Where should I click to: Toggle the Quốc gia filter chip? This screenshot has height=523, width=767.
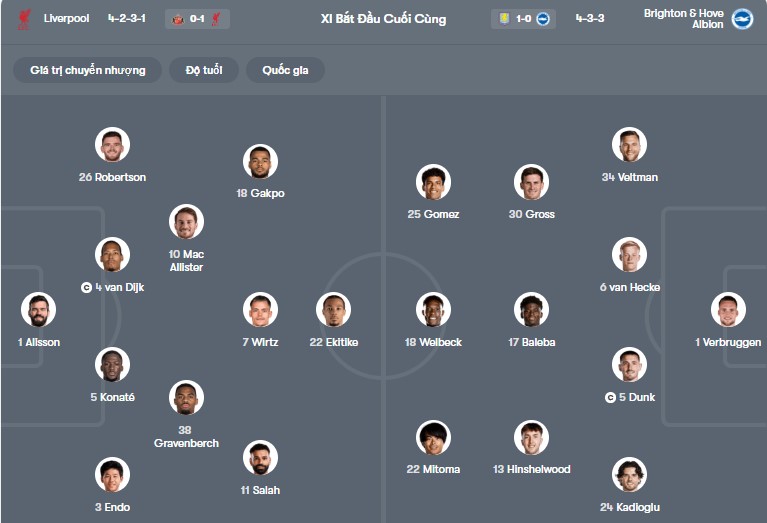click(286, 70)
